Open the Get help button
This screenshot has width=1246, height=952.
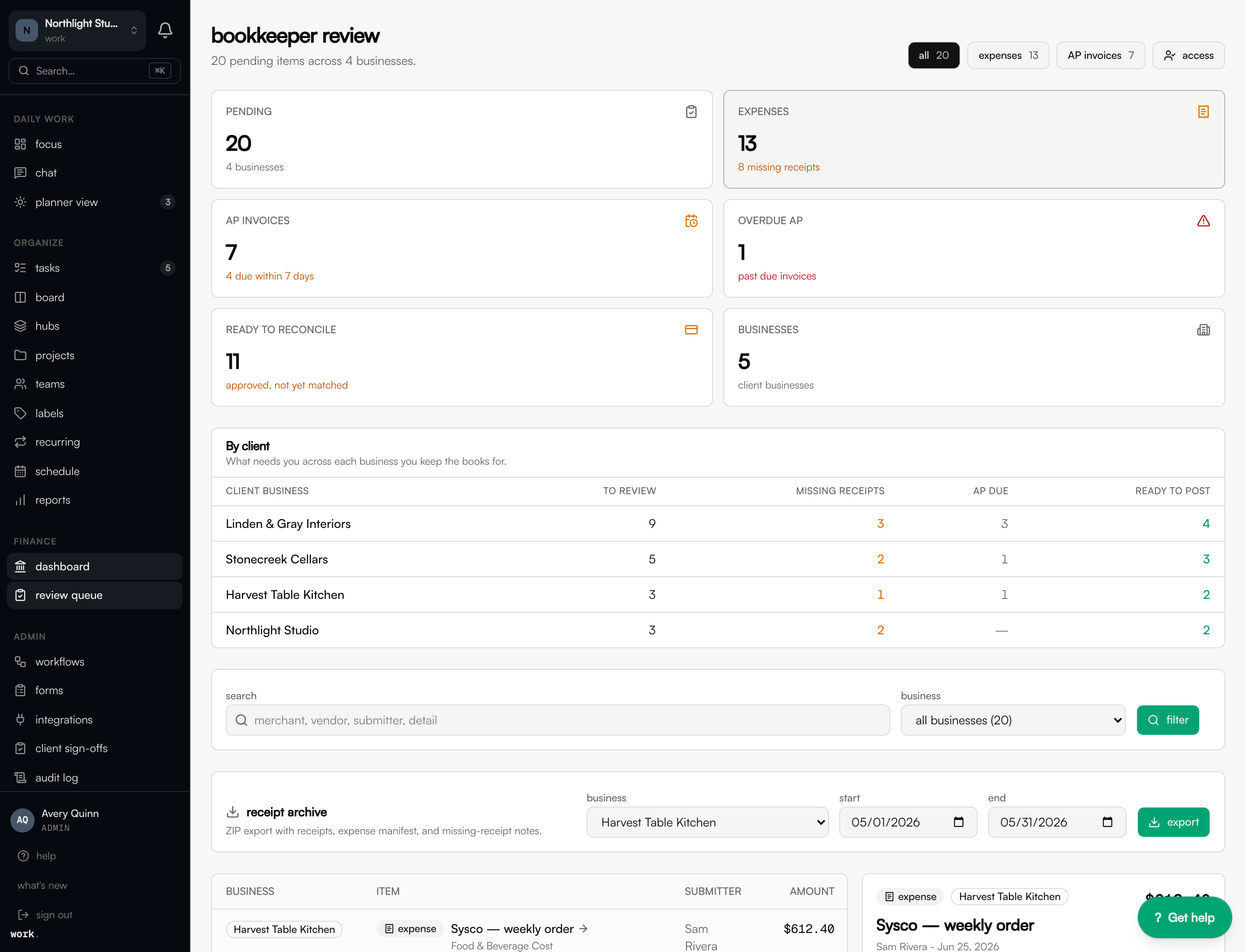[1184, 917]
